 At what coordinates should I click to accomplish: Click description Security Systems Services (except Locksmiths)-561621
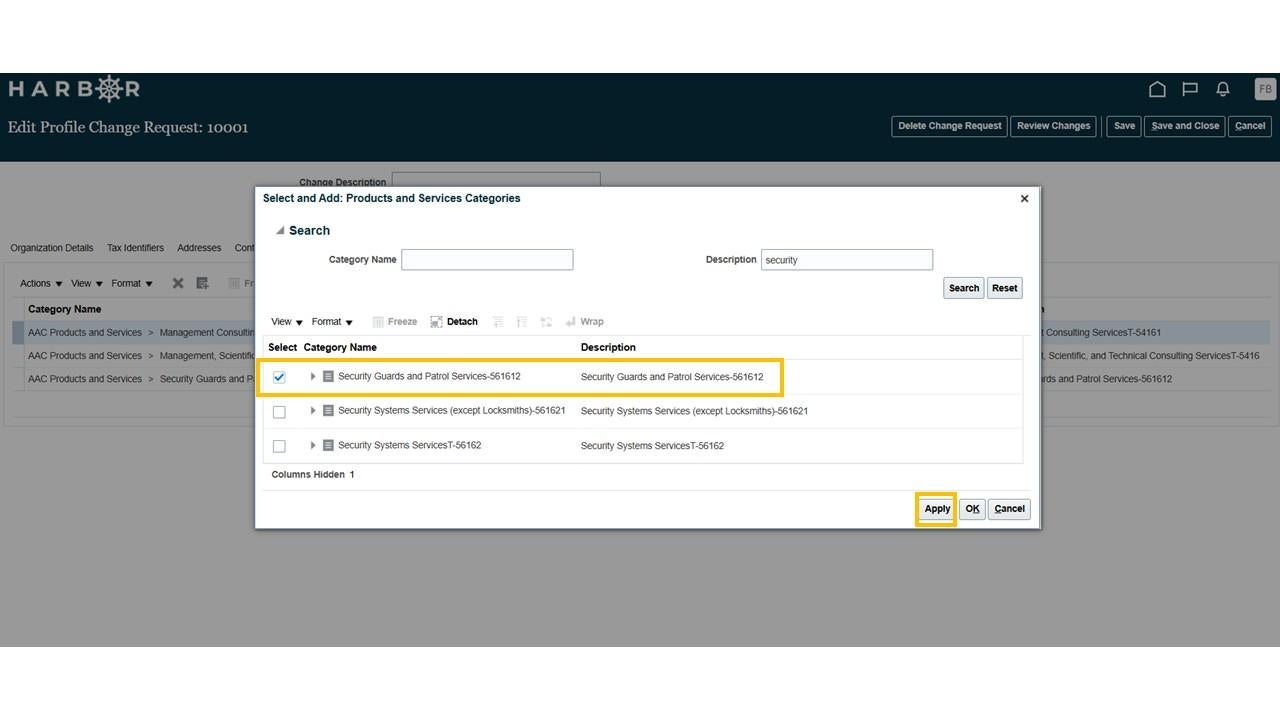pyautogui.click(x=694, y=411)
